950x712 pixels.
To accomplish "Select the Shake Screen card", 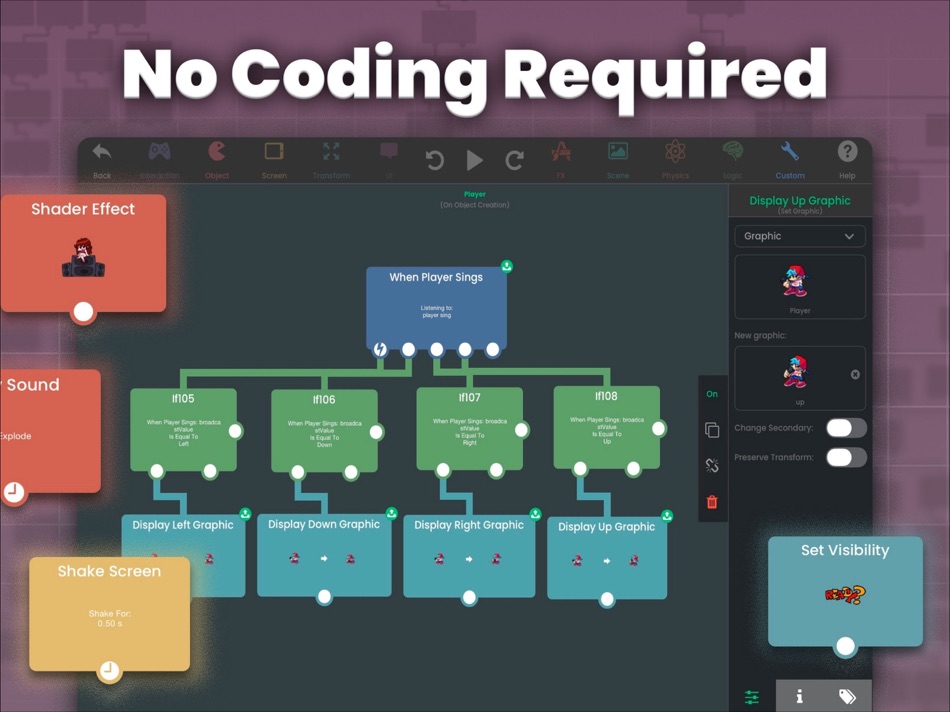I will (109, 614).
